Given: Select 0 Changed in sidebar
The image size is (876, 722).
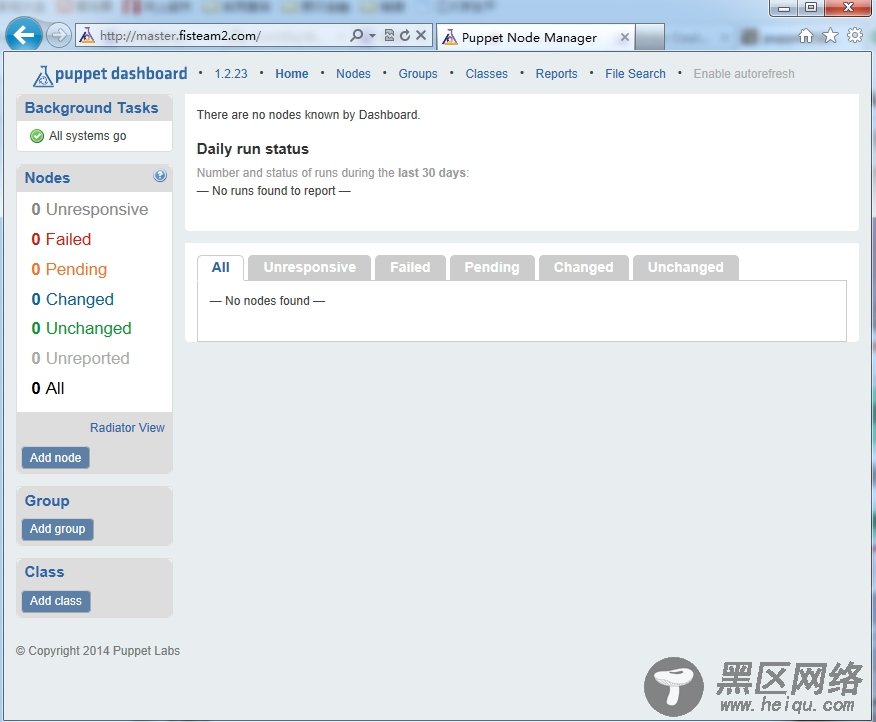Looking at the screenshot, I should [73, 299].
